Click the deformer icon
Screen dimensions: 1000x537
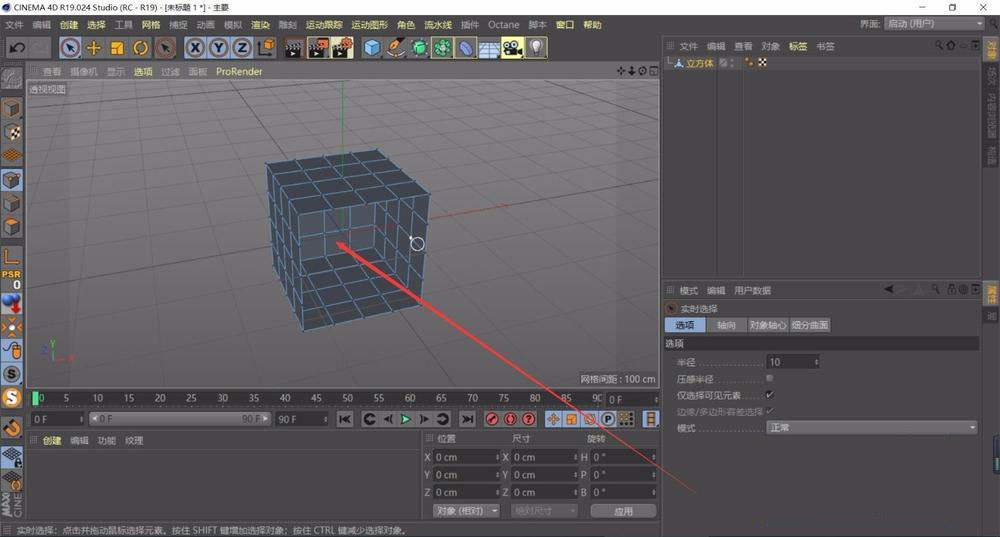pos(466,48)
